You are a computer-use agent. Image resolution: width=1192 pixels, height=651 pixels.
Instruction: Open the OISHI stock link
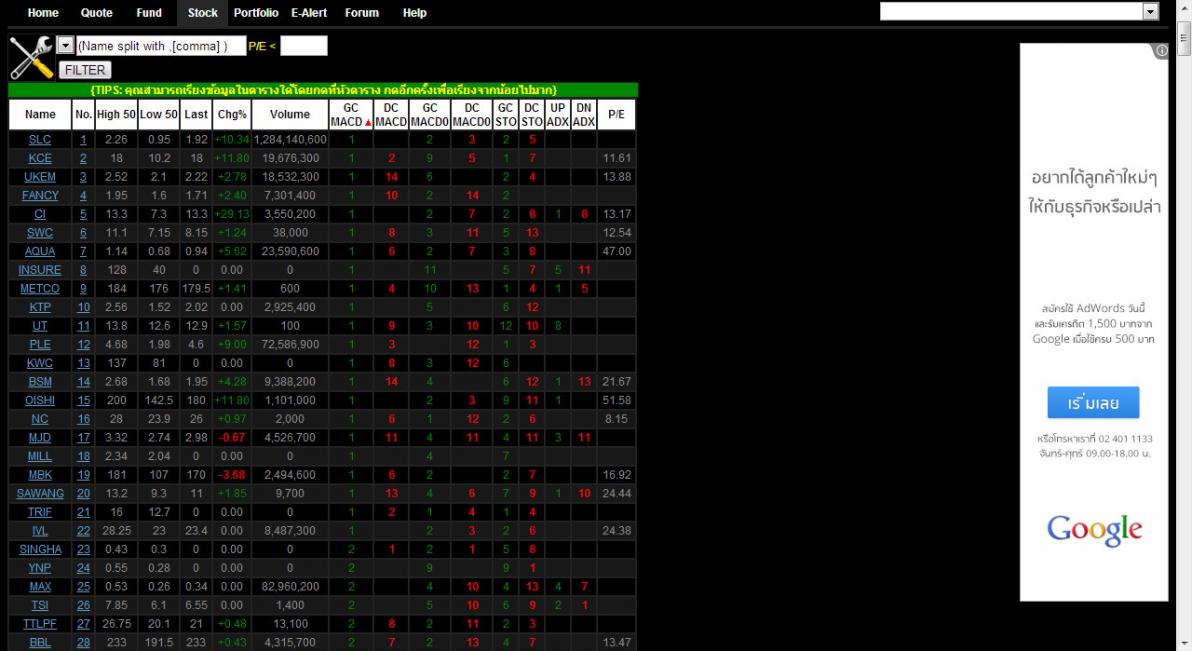point(40,400)
